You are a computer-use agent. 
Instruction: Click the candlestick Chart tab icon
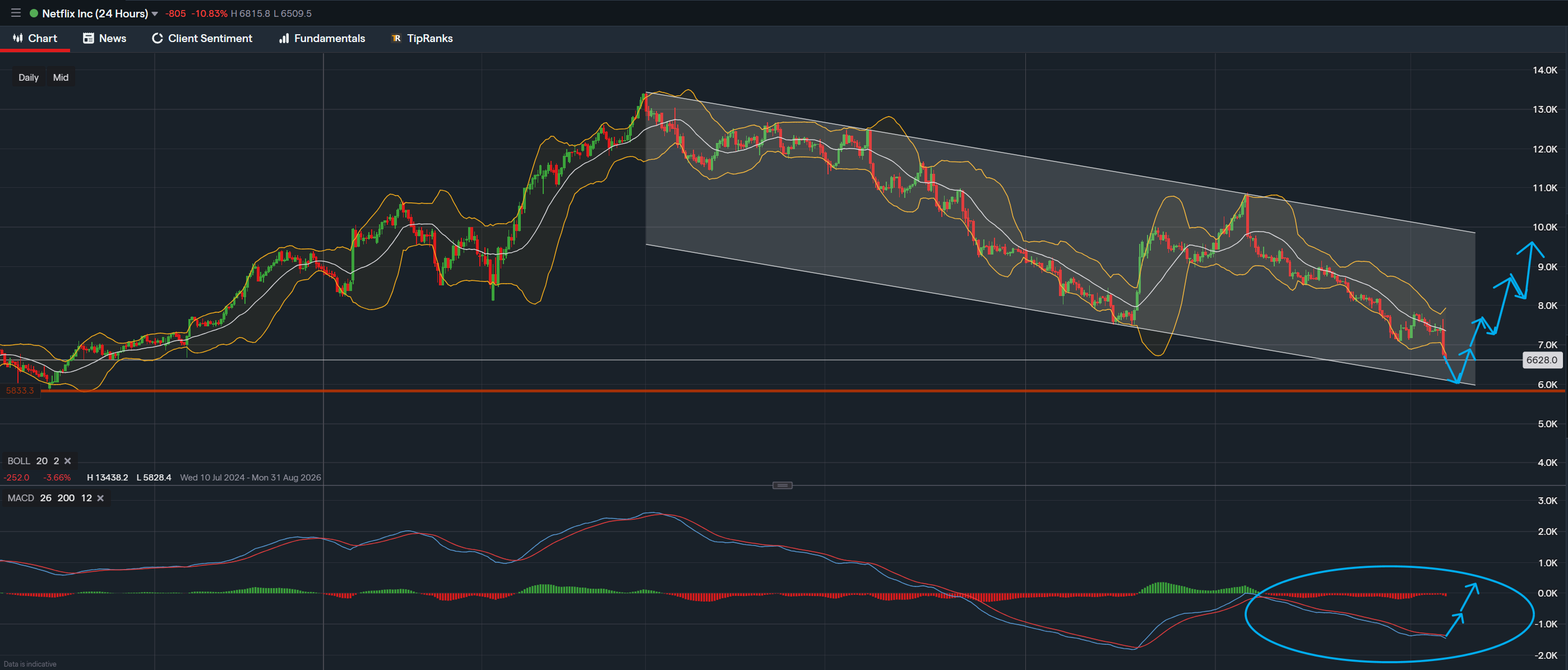pyautogui.click(x=17, y=38)
